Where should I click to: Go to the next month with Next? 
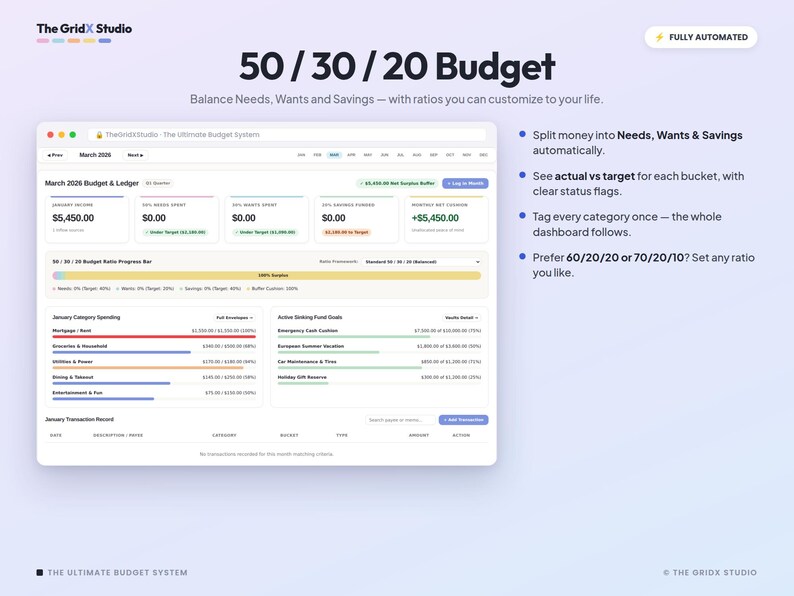point(135,155)
